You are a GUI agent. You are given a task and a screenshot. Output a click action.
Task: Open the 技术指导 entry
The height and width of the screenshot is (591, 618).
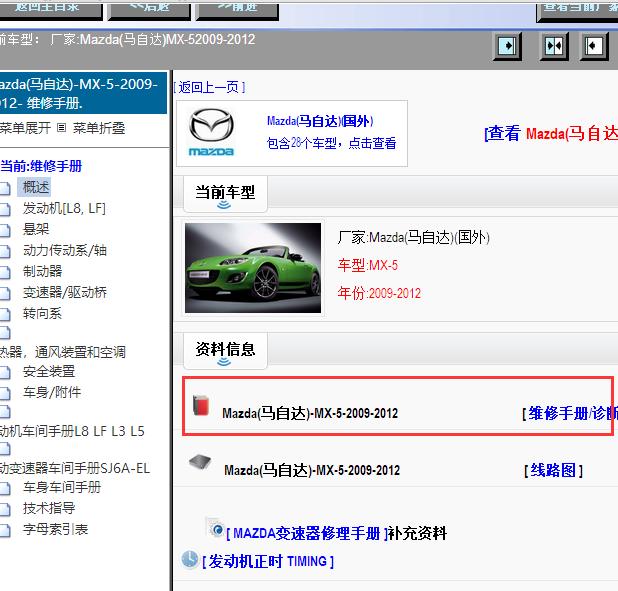[x=48, y=508]
